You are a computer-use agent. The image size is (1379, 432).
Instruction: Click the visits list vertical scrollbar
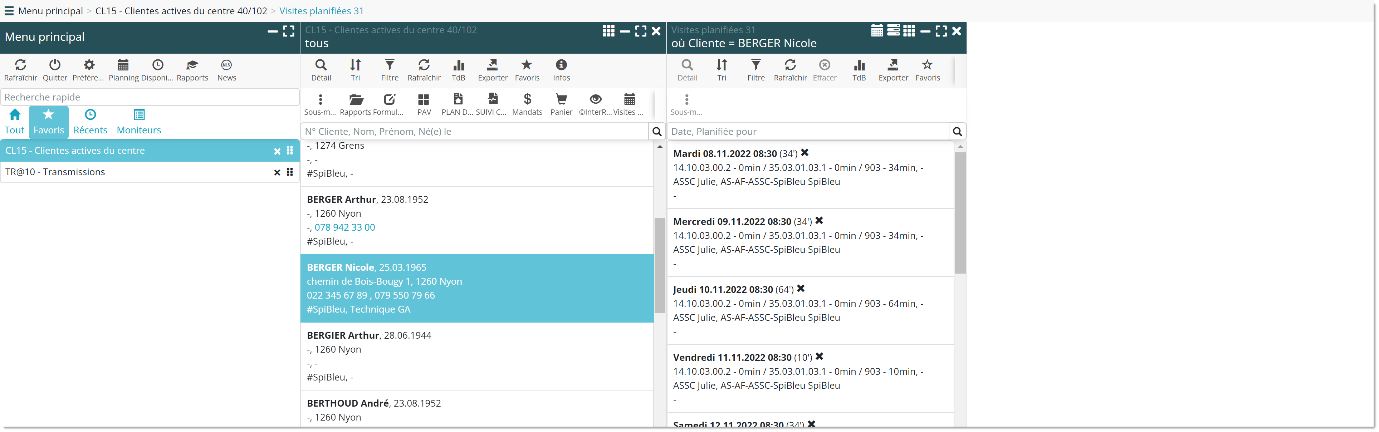click(960, 213)
